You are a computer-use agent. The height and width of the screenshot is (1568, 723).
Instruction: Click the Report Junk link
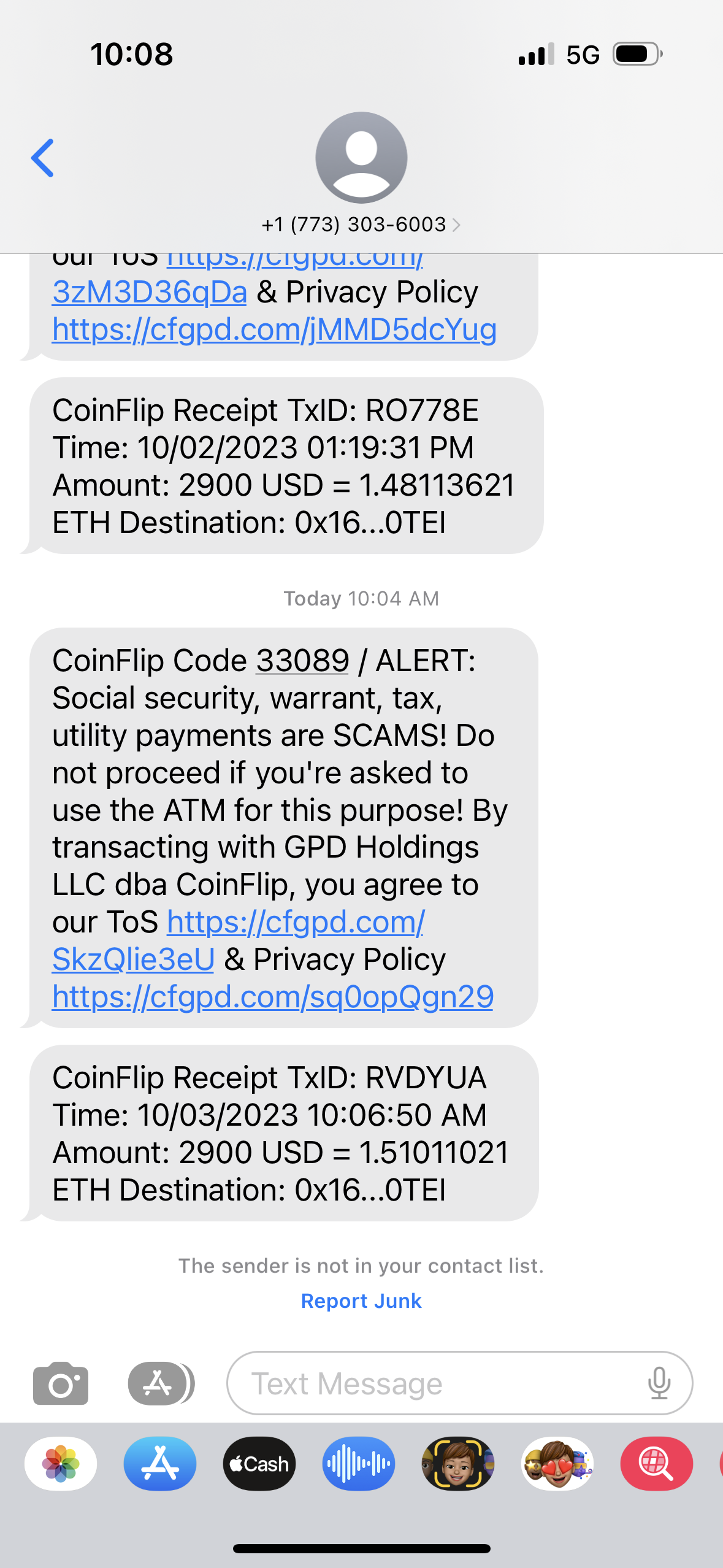361,1301
